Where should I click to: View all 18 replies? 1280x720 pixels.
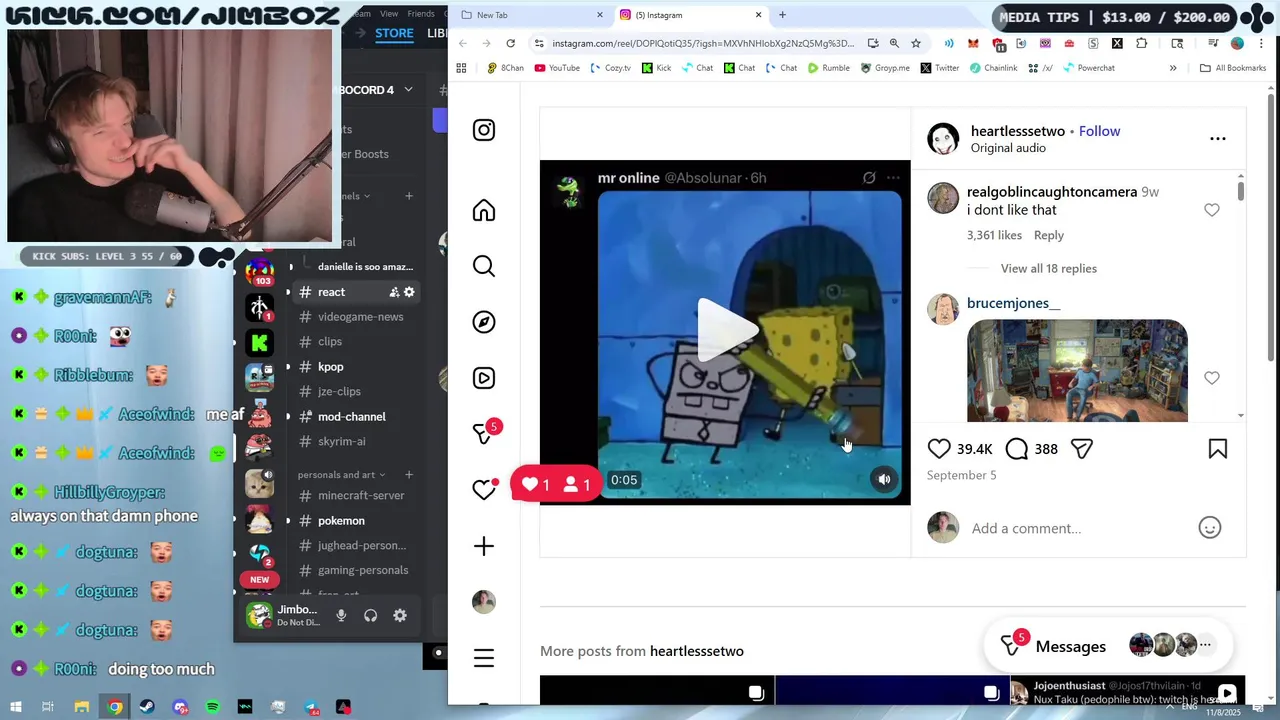[x=1049, y=269]
